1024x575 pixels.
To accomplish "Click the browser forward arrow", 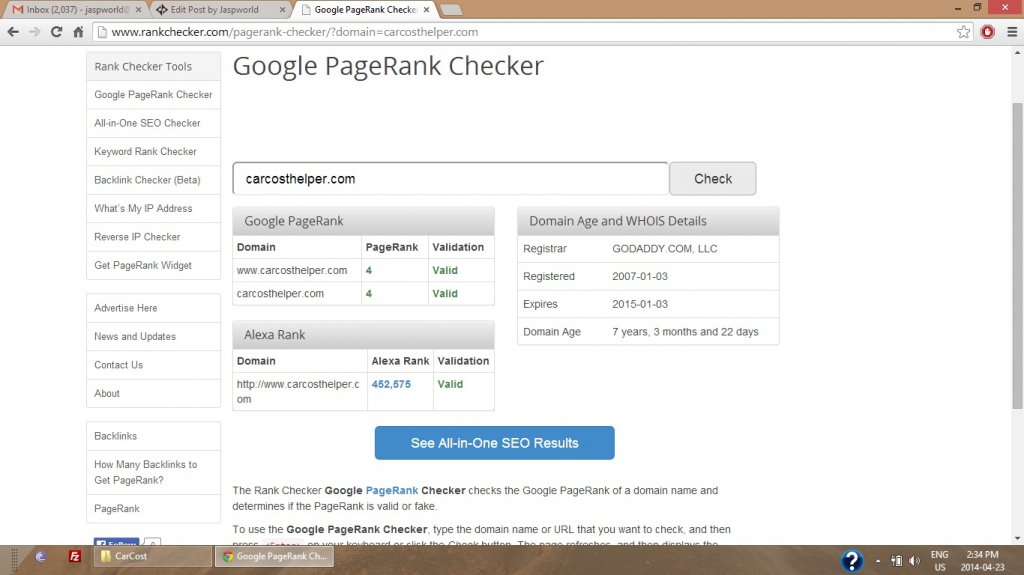I will point(34,31).
